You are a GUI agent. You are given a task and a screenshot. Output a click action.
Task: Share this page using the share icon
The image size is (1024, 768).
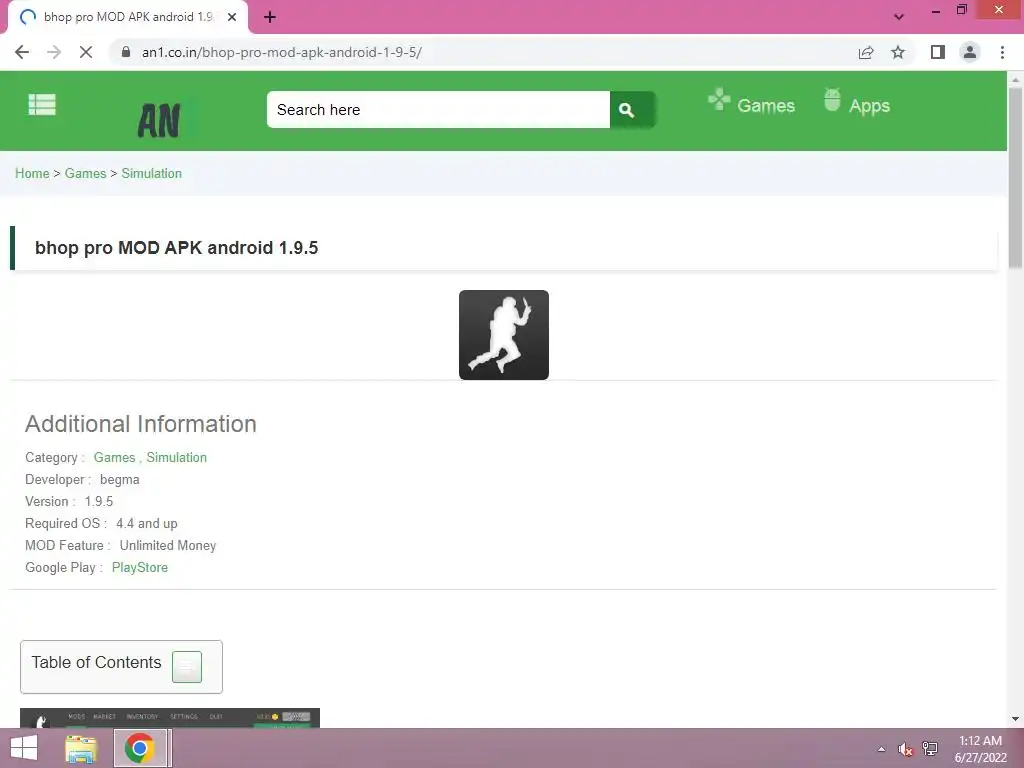pyautogui.click(x=866, y=52)
